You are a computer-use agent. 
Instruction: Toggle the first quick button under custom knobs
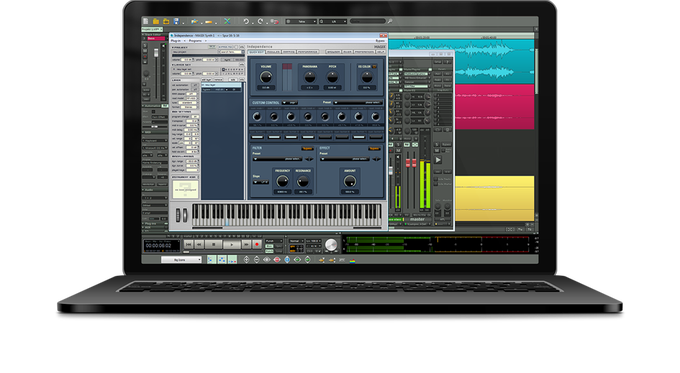(257, 137)
